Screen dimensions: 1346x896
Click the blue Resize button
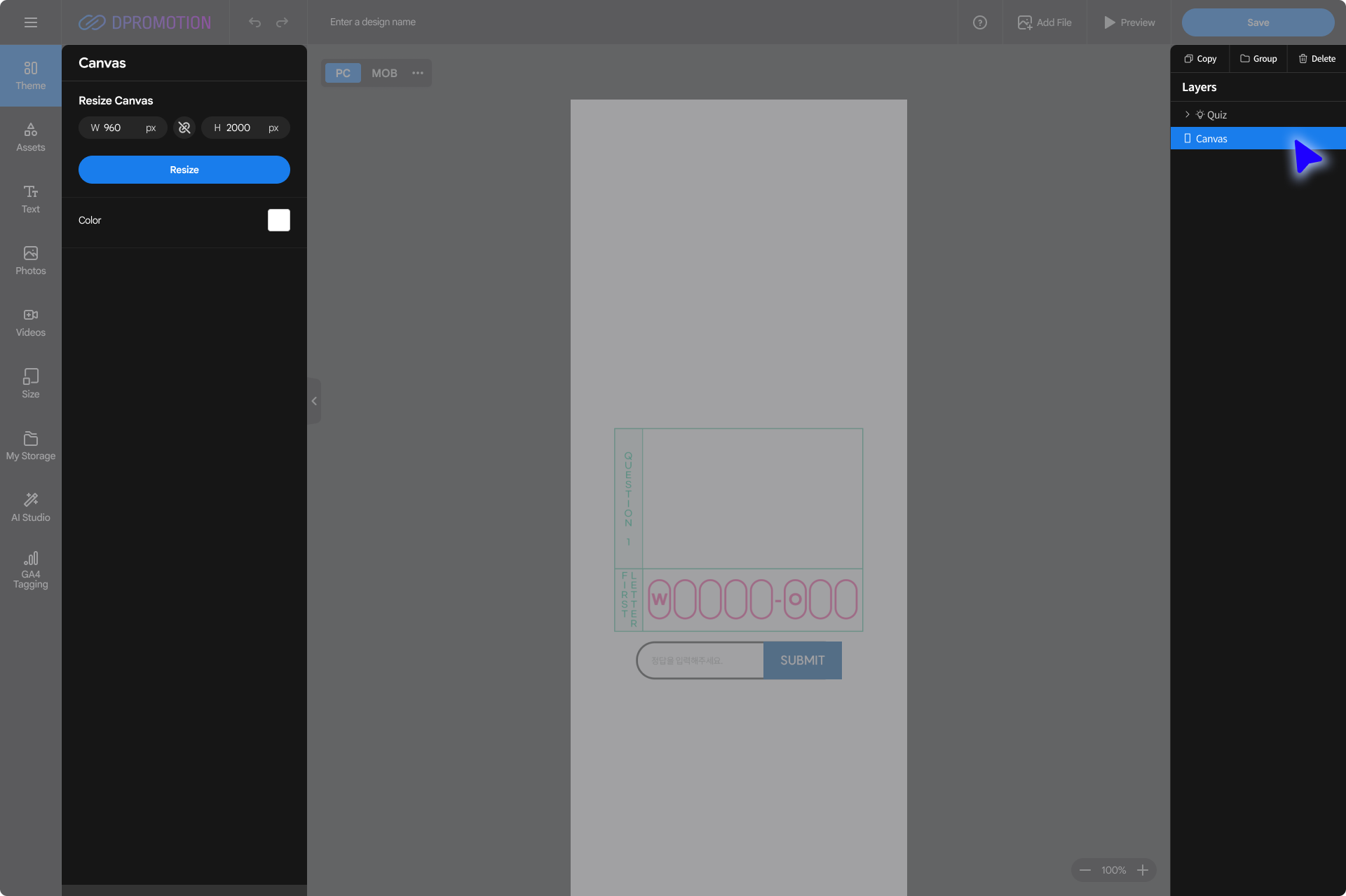pos(184,170)
